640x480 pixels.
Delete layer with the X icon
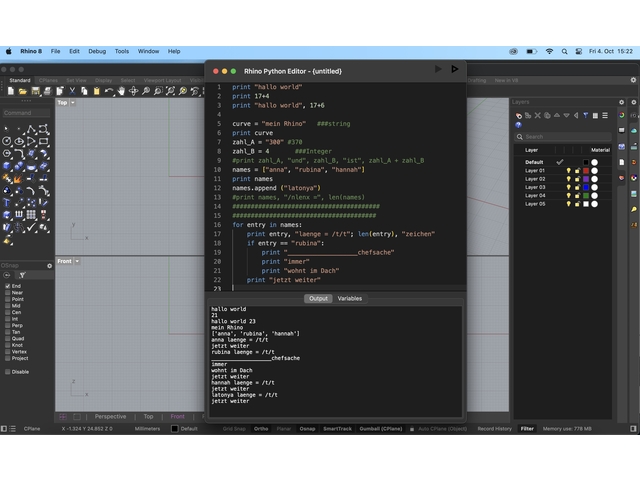tap(538, 116)
